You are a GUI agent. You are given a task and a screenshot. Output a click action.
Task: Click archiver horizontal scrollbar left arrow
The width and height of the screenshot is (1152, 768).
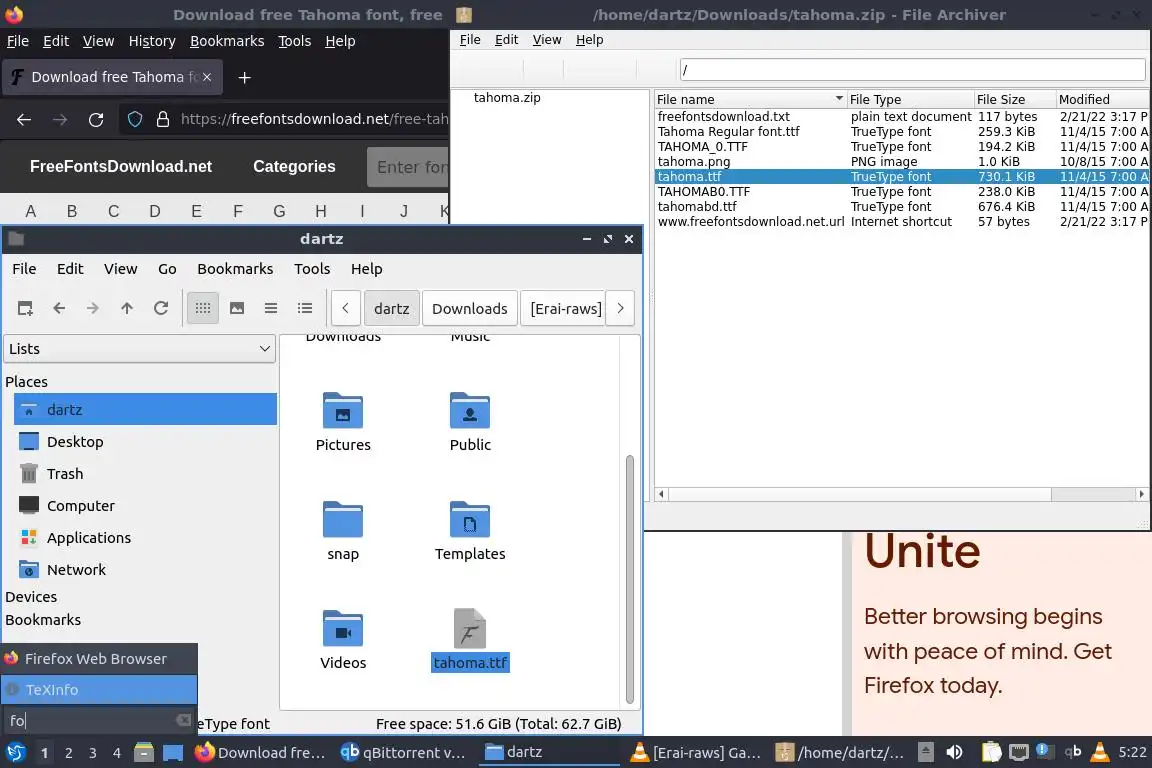(661, 495)
